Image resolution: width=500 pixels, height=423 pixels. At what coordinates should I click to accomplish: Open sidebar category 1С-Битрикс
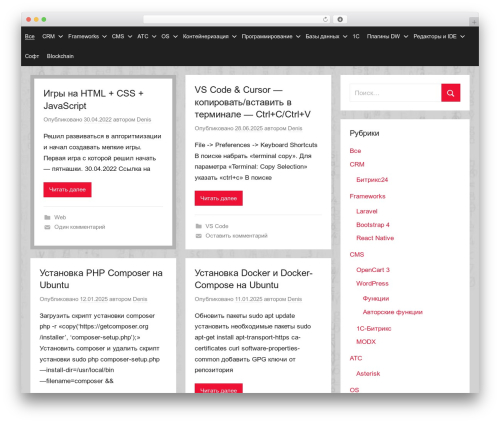tap(374, 329)
